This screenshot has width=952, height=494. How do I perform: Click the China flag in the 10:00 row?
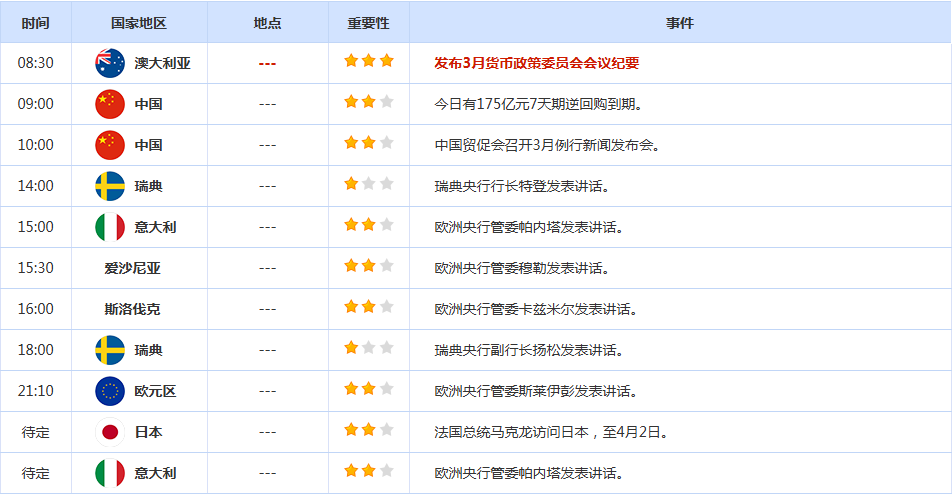pos(109,145)
